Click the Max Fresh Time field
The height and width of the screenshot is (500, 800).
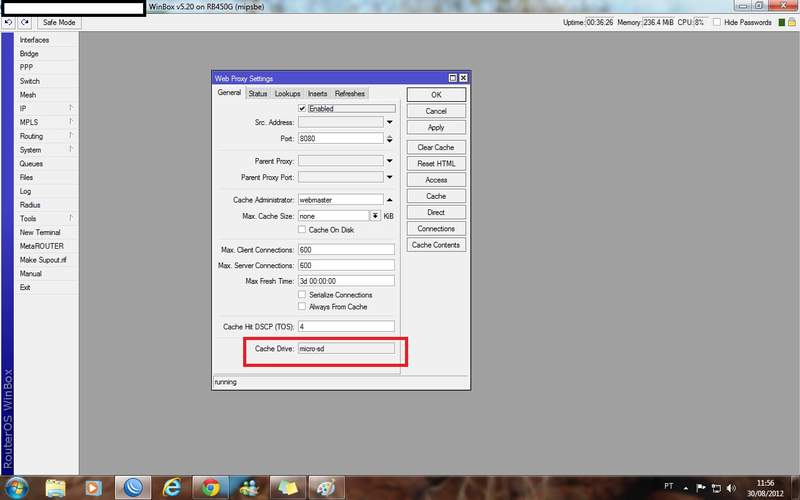pos(346,281)
